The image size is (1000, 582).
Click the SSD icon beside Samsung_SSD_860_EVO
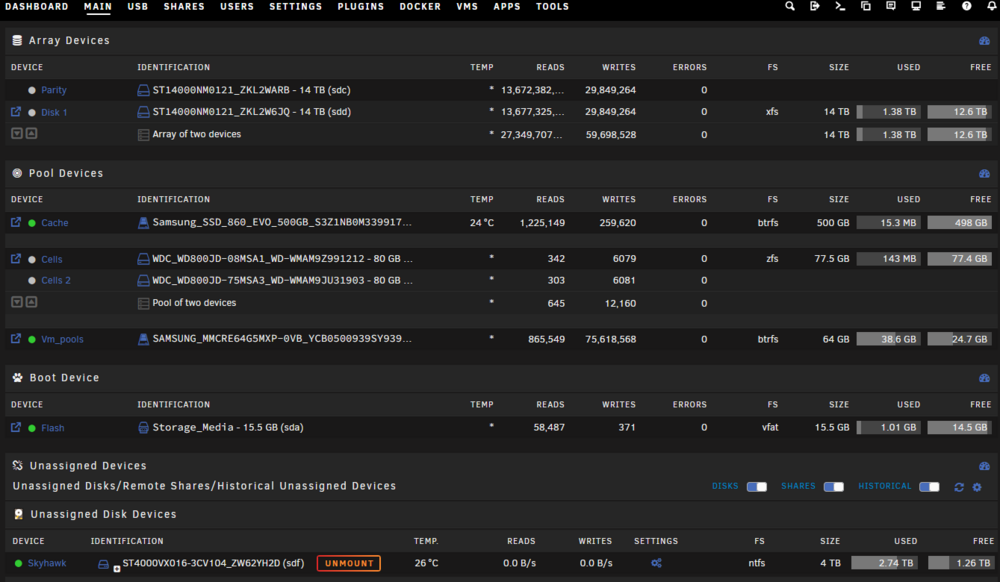[x=143, y=222]
